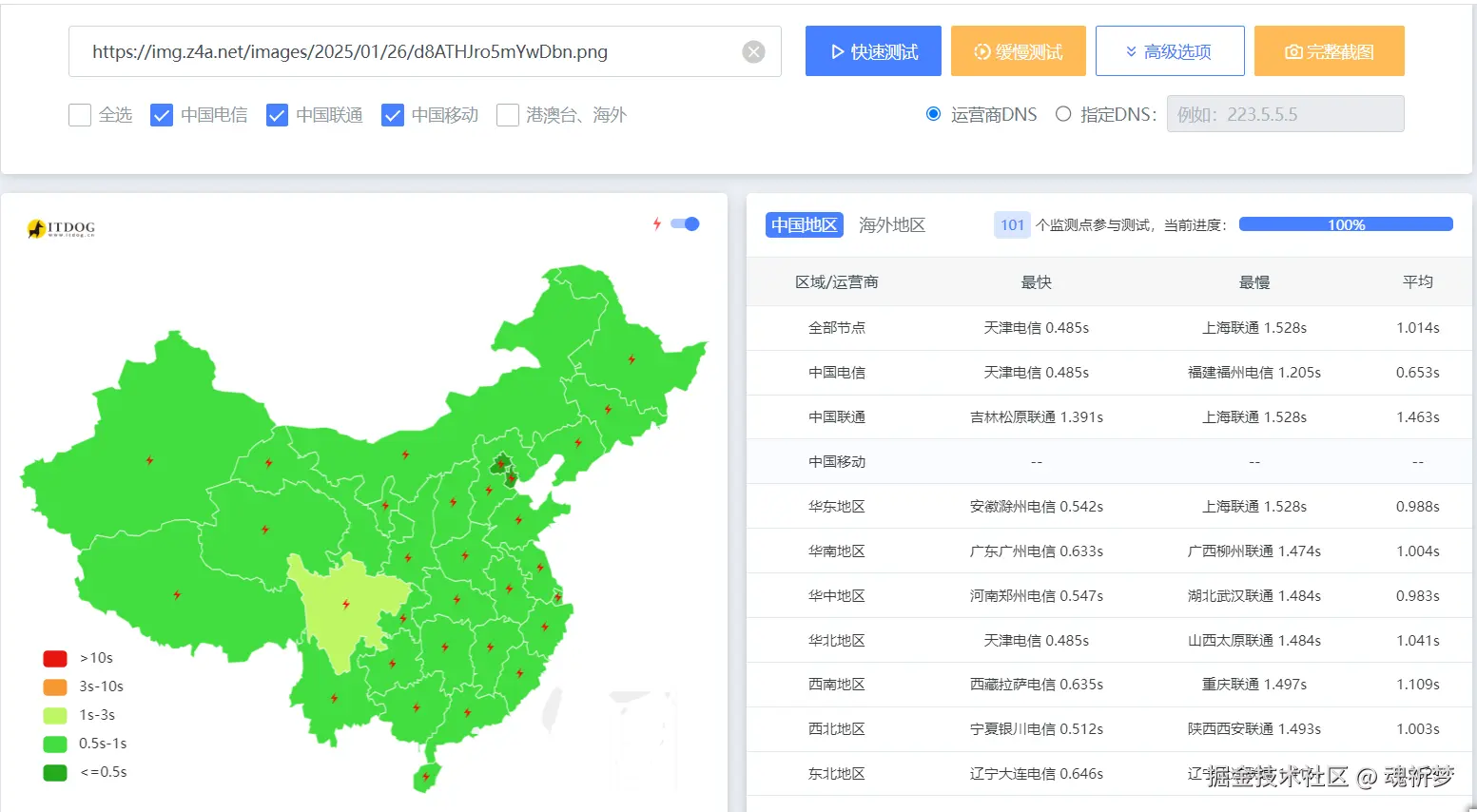Select the 东北地区 table row

pos(1109,774)
